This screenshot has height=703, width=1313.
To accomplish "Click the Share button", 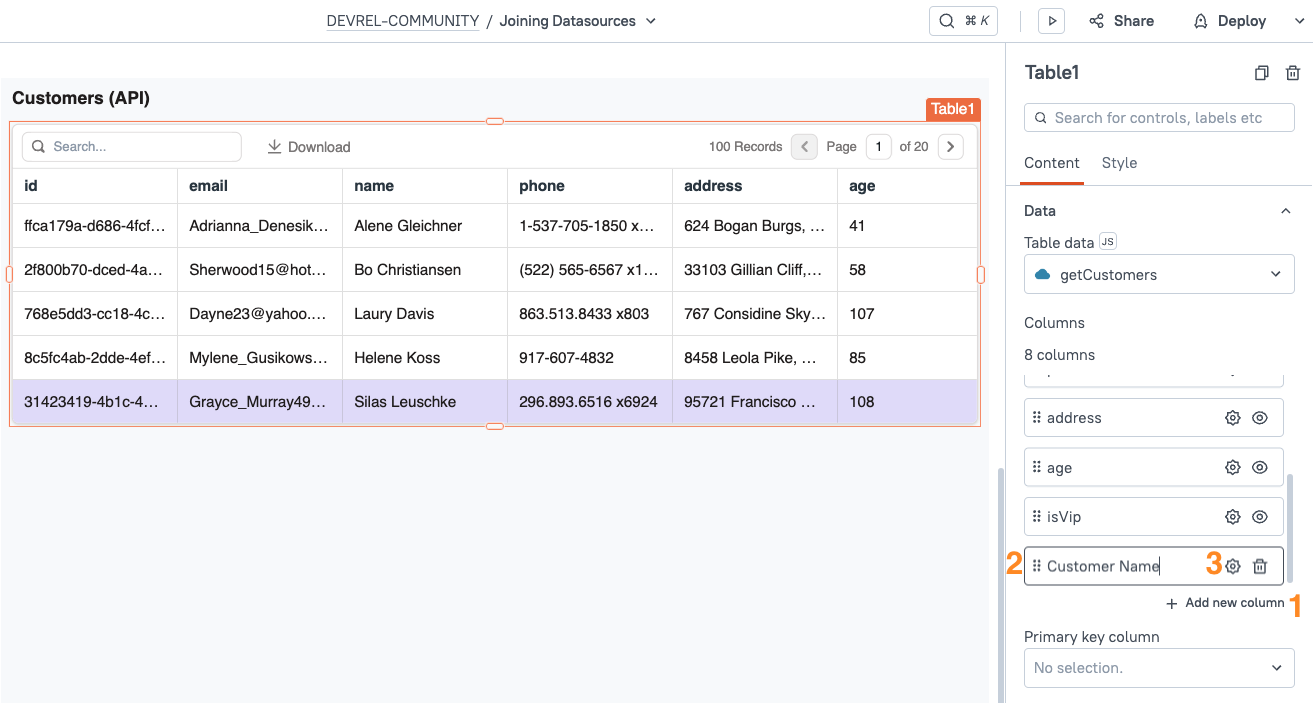I will (1121, 20).
